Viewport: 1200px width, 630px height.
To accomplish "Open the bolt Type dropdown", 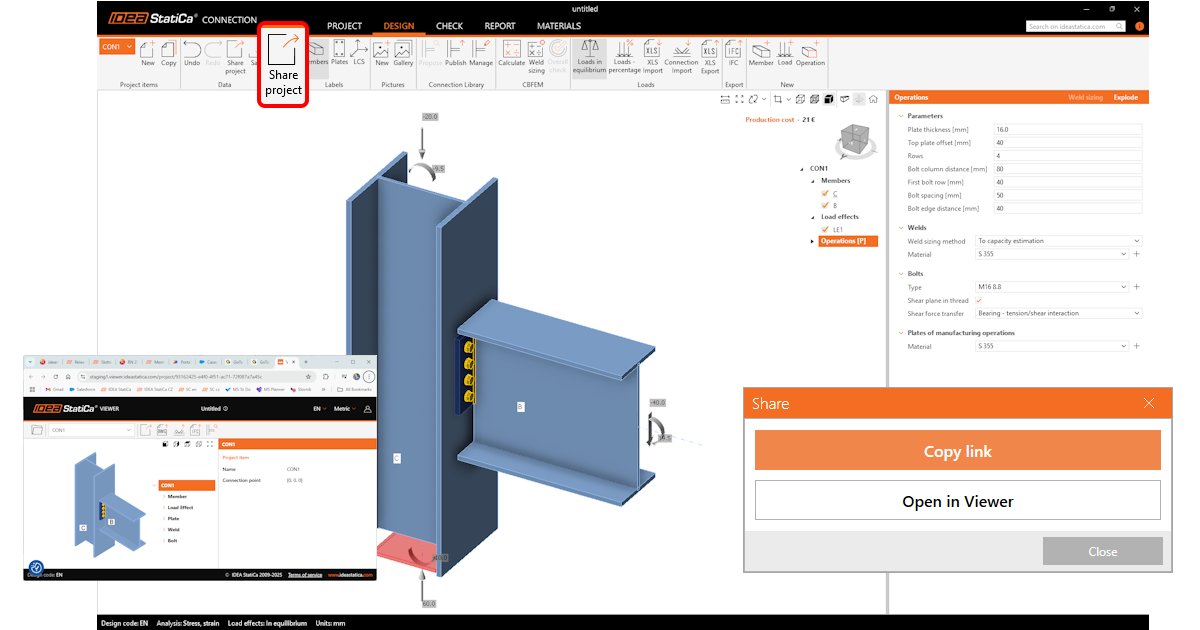I will pyautogui.click(x=1052, y=287).
